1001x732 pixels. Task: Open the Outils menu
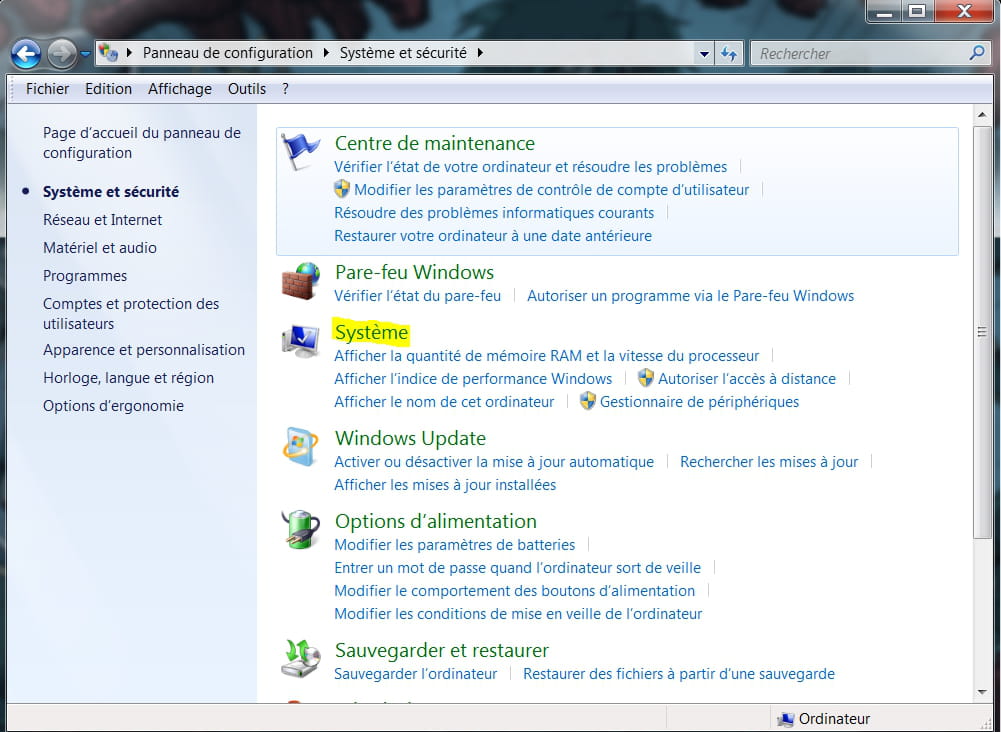coord(247,89)
